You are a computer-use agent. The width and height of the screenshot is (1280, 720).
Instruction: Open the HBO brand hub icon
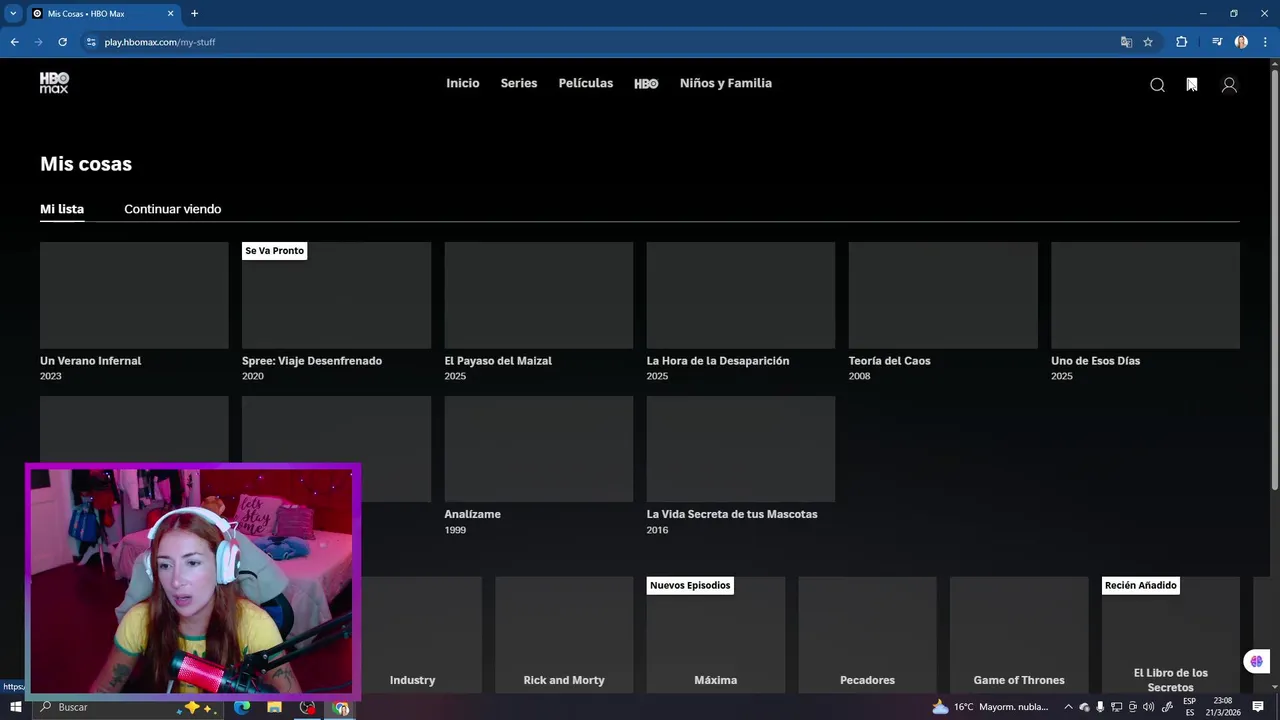pyautogui.click(x=646, y=84)
